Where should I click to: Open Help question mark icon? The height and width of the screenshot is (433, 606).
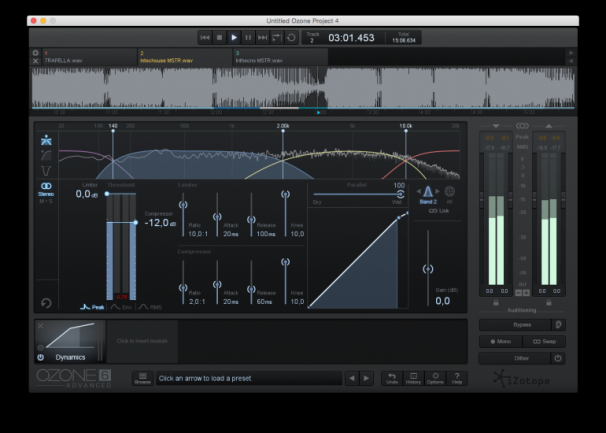point(456,378)
